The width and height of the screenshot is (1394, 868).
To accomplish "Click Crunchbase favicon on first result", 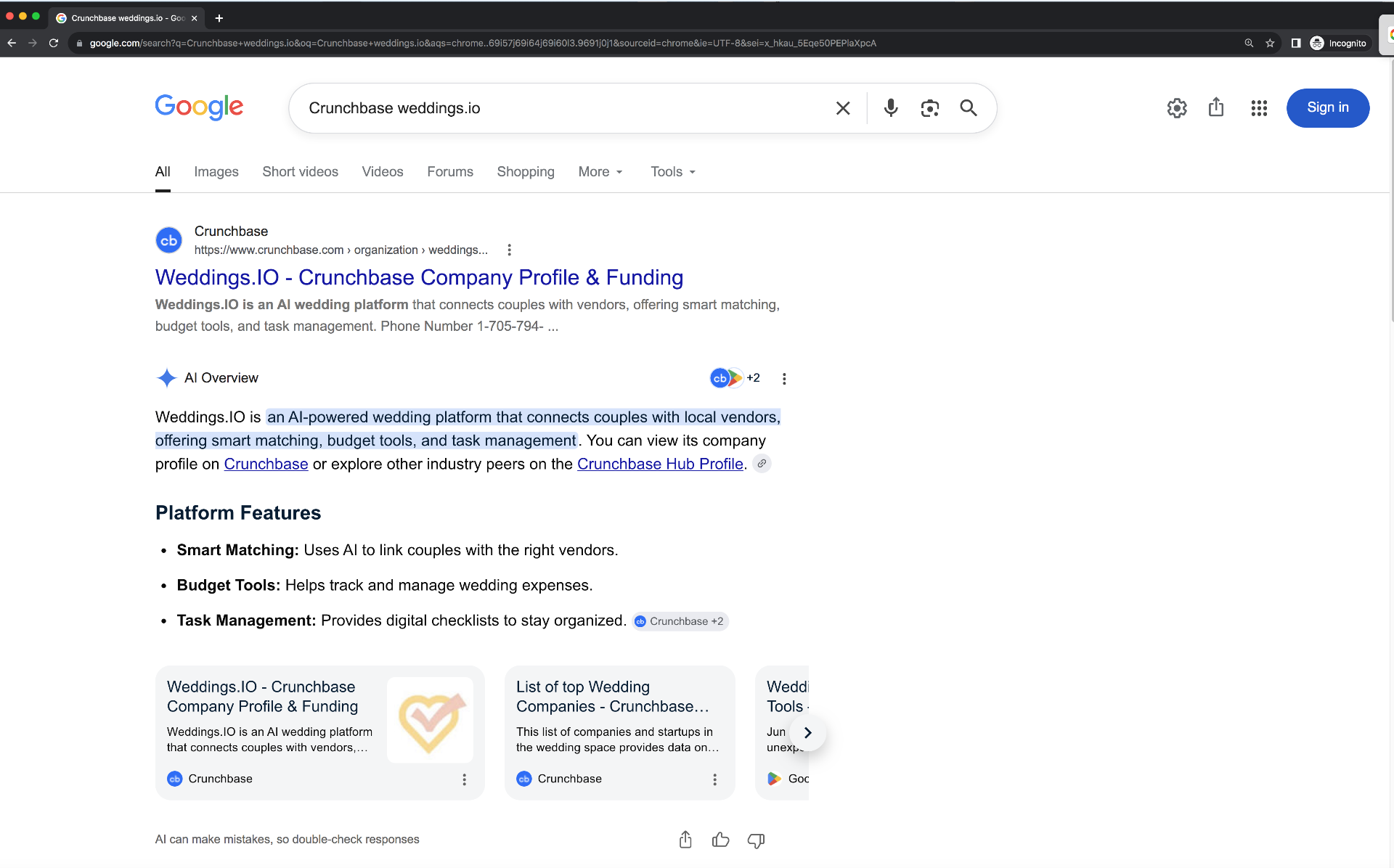I will click(x=168, y=240).
